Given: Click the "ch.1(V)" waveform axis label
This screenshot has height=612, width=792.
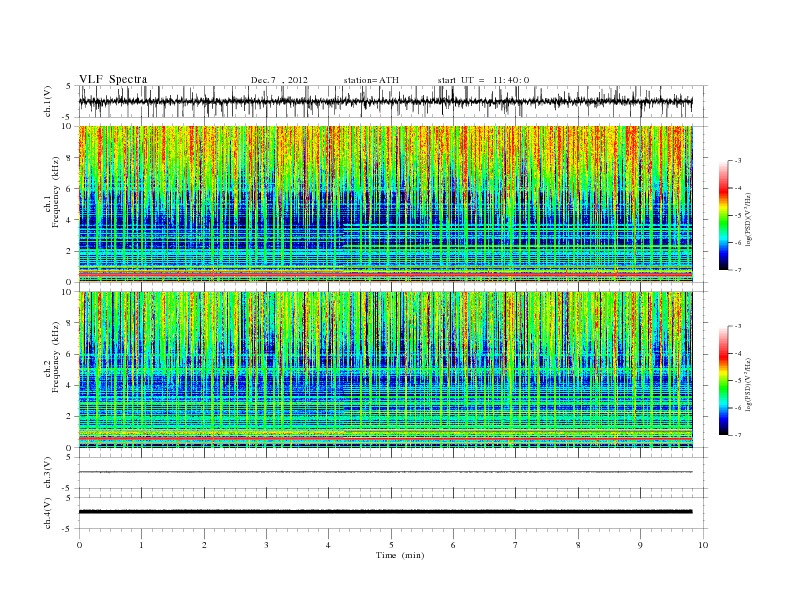Looking at the screenshot, I should pos(48,101).
